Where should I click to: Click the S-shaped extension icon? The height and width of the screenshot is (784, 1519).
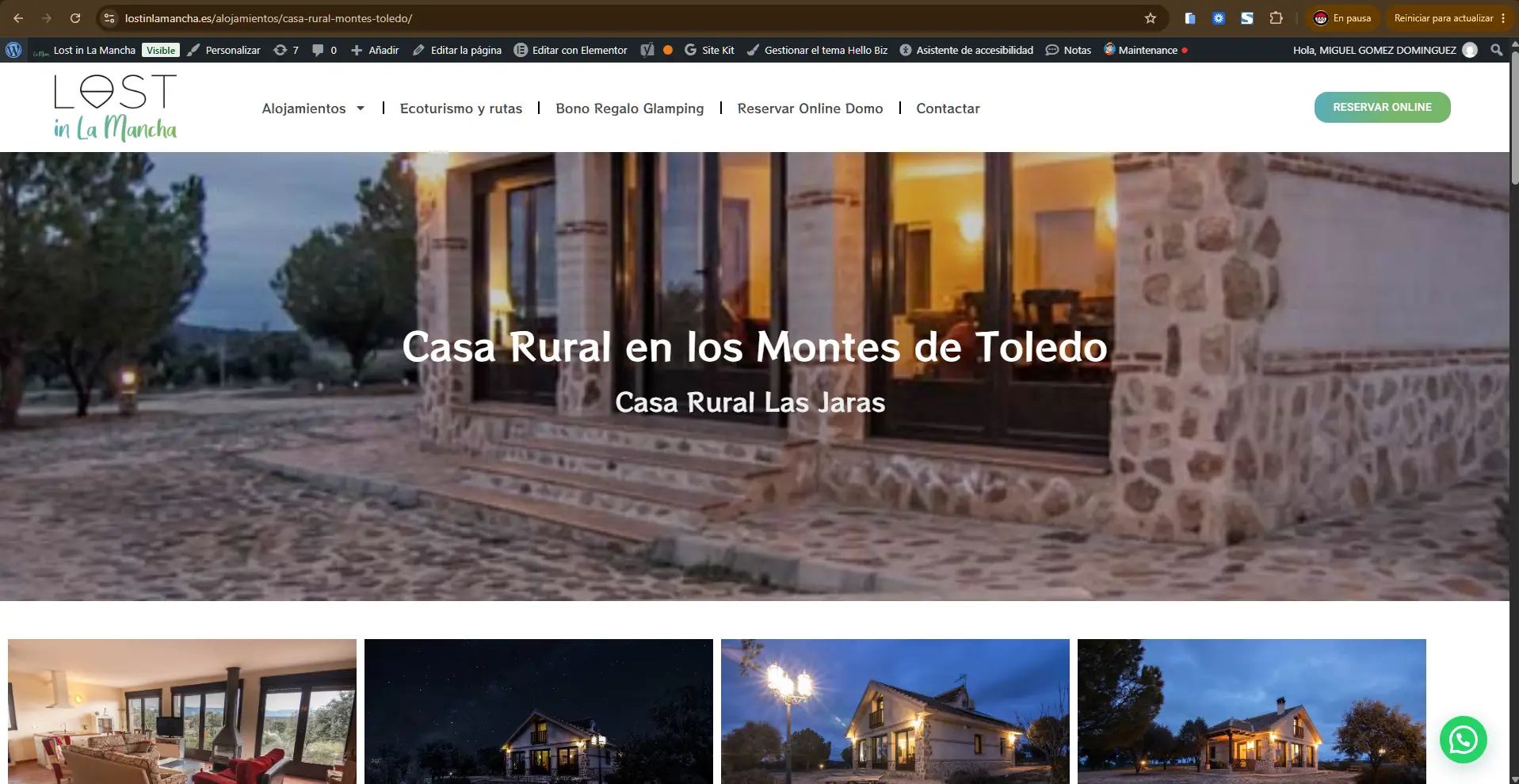click(1247, 18)
